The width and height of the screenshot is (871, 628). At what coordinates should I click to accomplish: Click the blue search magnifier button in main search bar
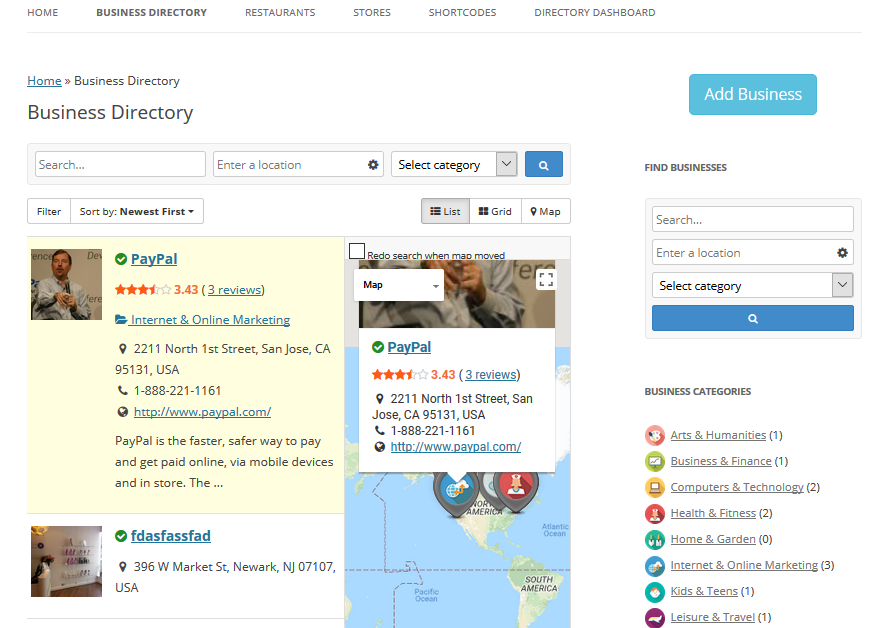543,165
